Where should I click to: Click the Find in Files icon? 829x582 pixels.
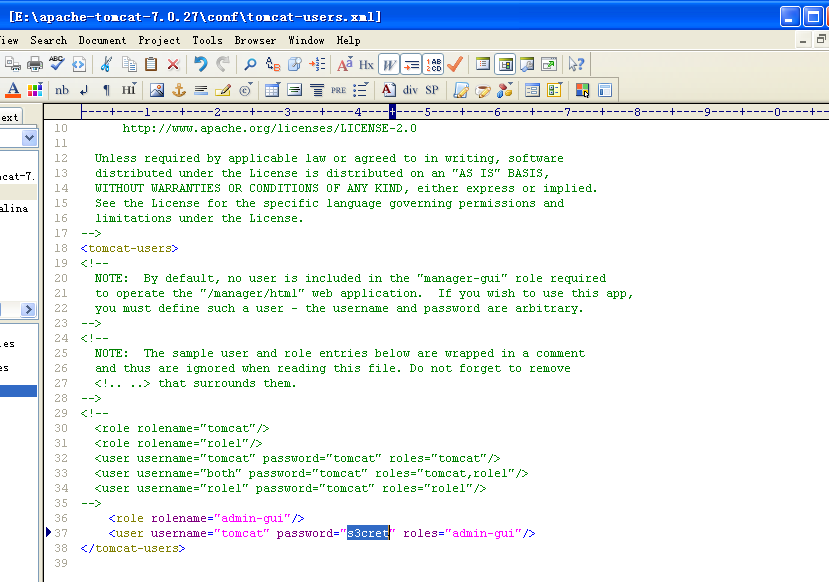(x=295, y=64)
